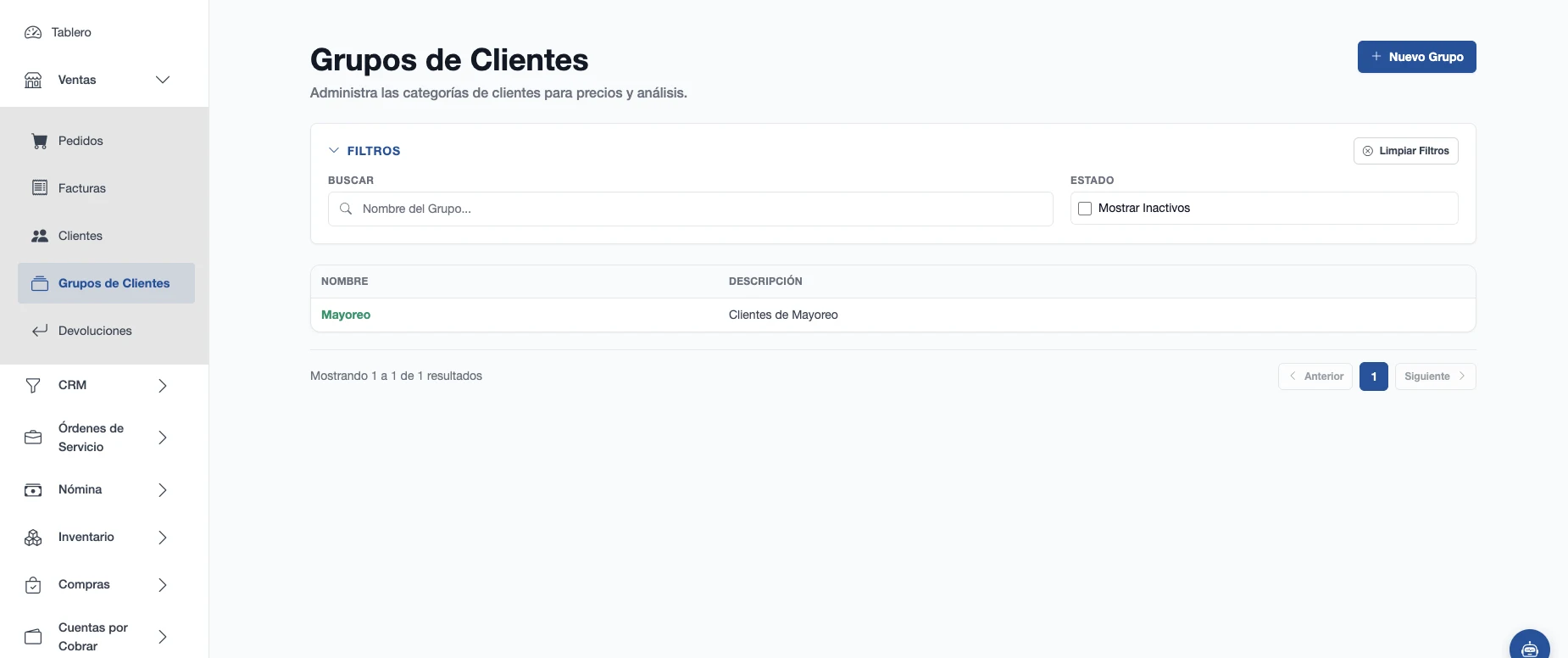
Task: Expand the Compras submenu chevron
Action: coord(163,585)
